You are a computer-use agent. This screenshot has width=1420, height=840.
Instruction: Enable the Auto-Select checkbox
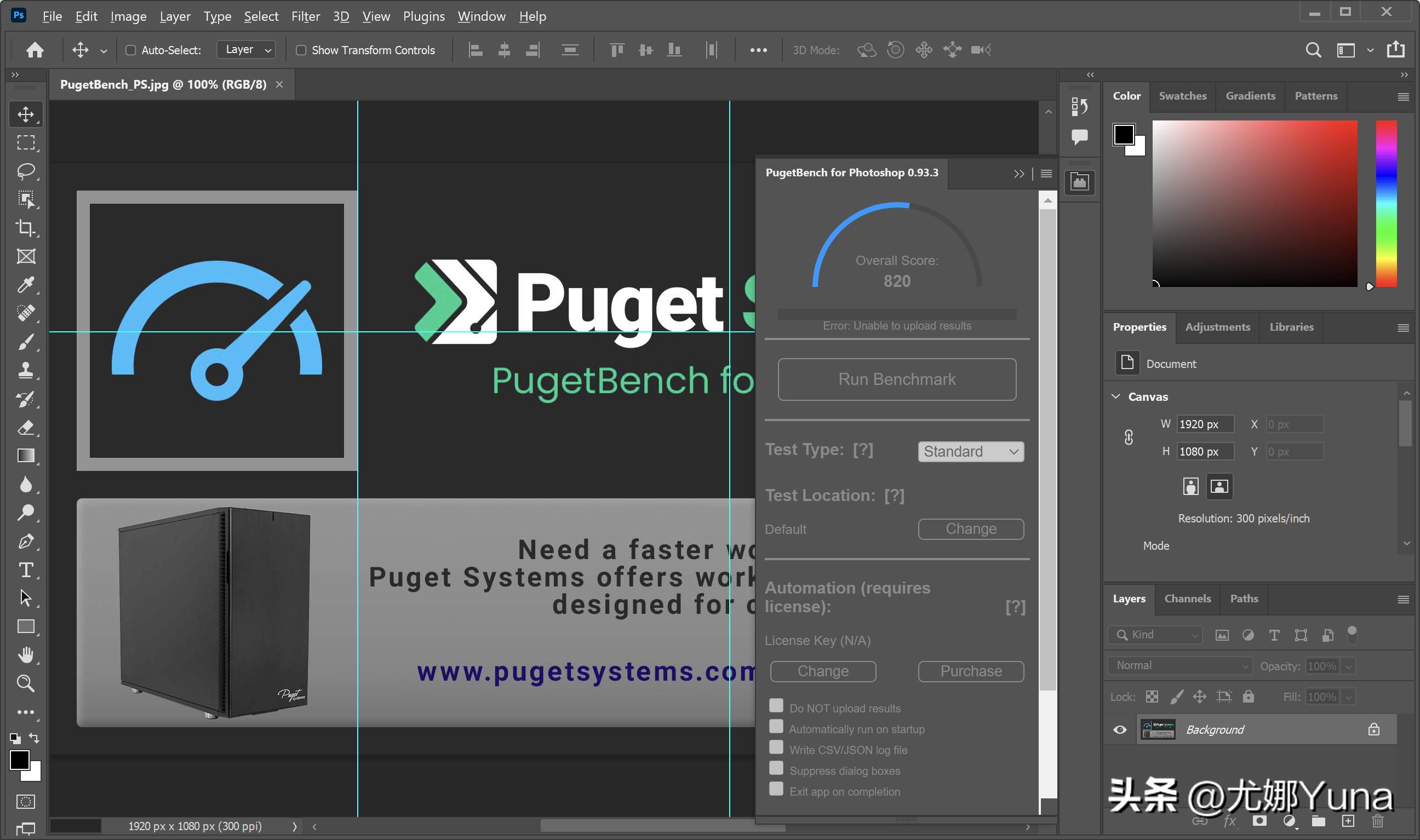point(131,50)
